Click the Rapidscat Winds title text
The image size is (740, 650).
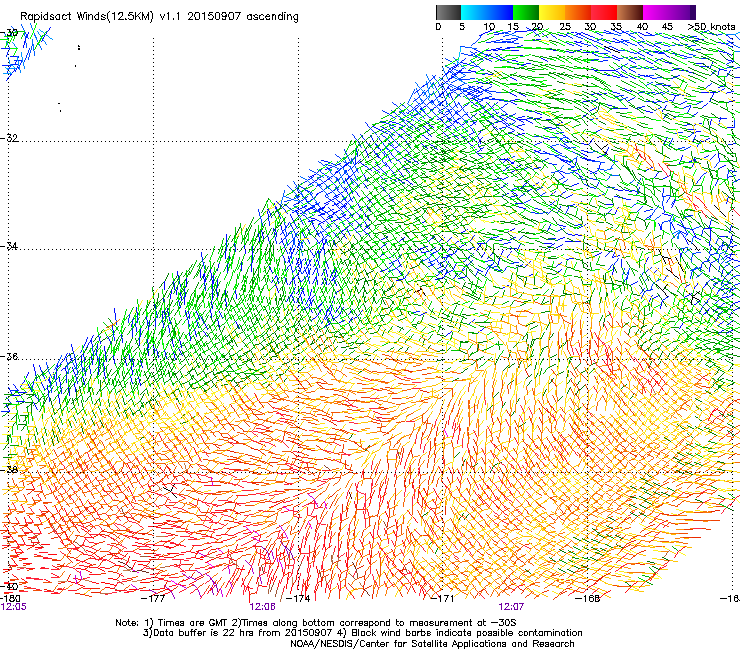(159, 17)
